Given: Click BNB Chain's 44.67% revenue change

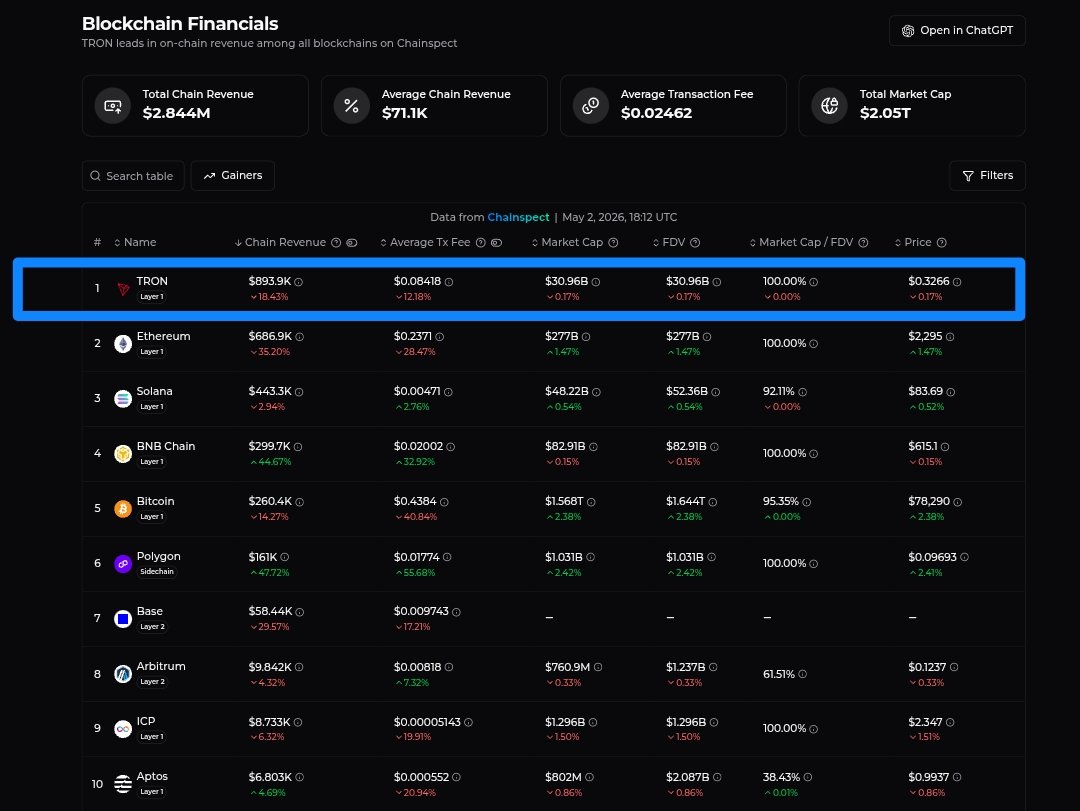Looking at the screenshot, I should [x=271, y=462].
